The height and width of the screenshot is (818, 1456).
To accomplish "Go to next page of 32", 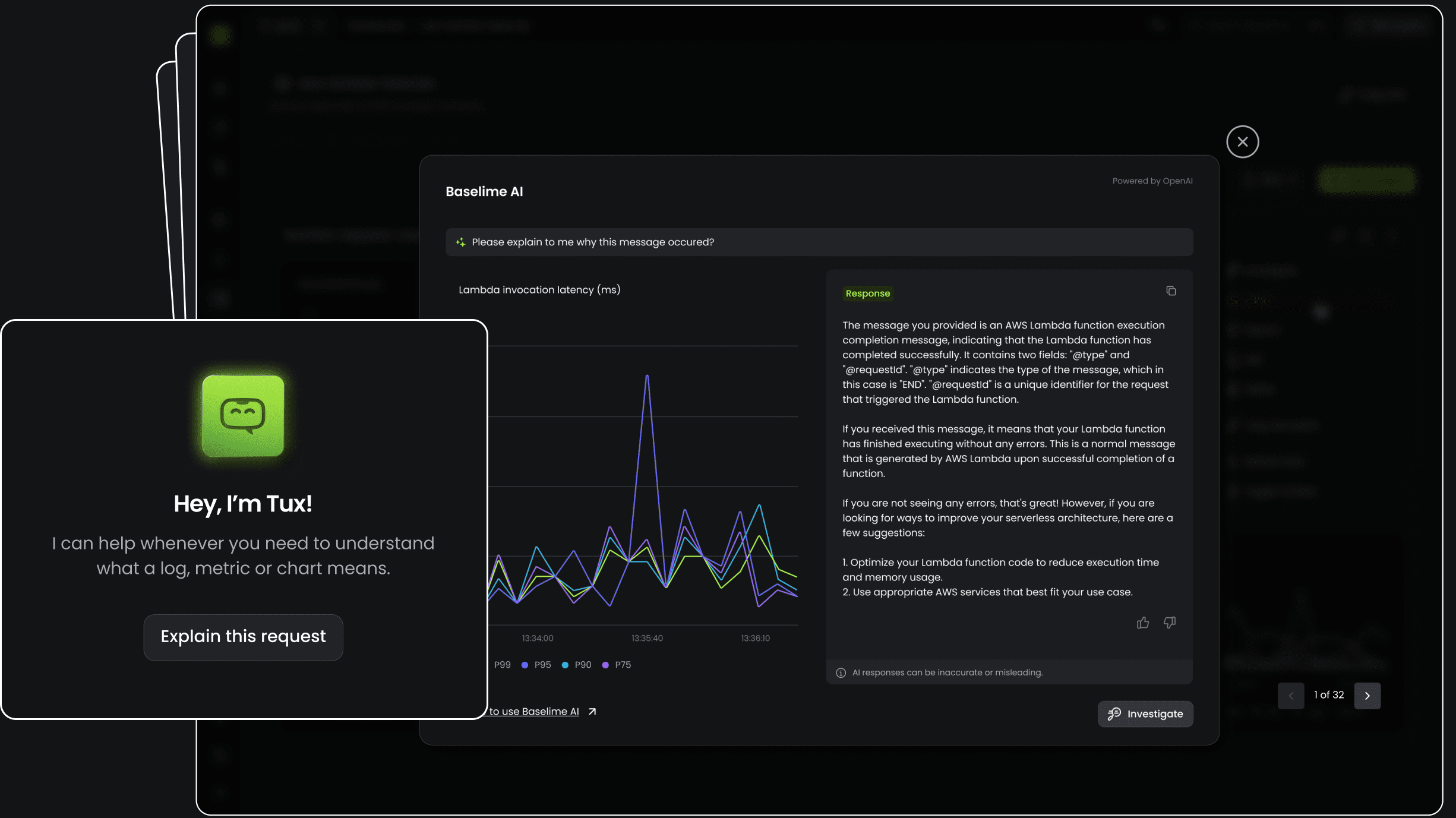I will (1367, 696).
